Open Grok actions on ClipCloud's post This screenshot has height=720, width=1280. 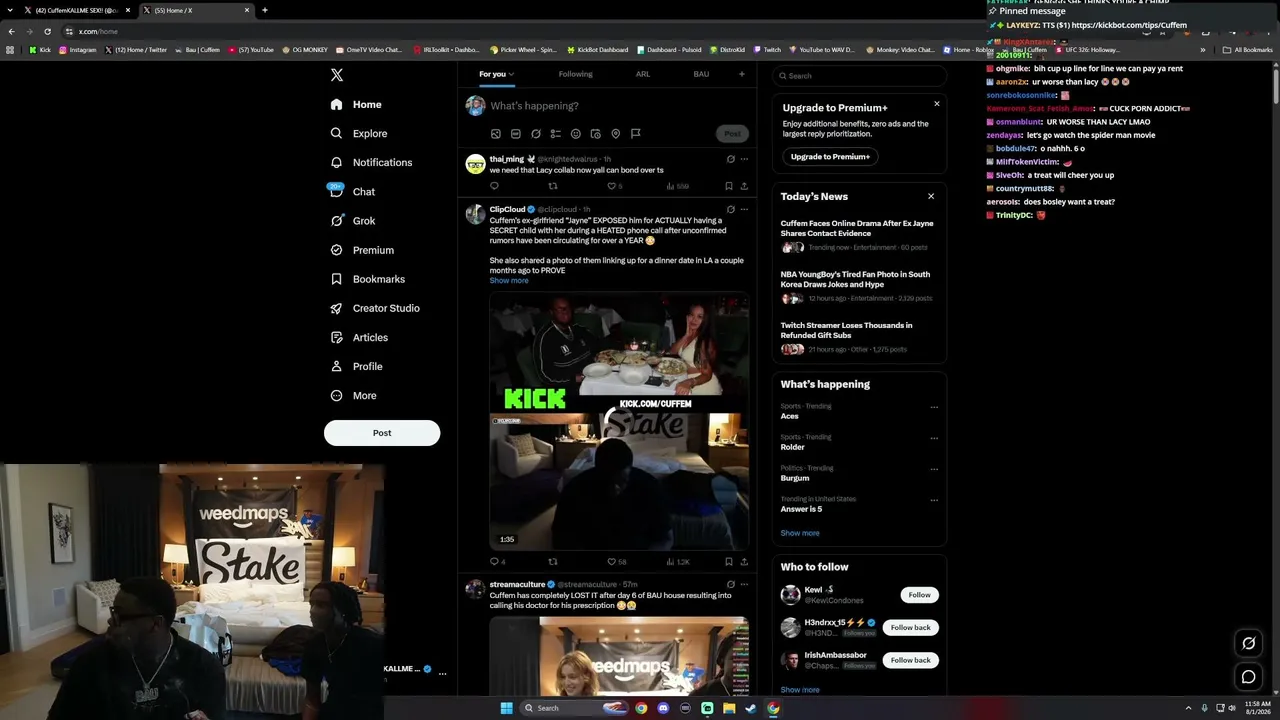coord(731,210)
